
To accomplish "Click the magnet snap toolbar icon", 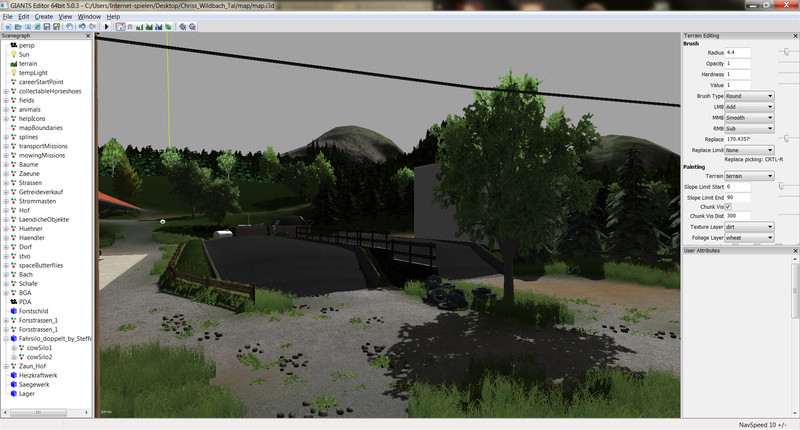I will click(x=130, y=27).
